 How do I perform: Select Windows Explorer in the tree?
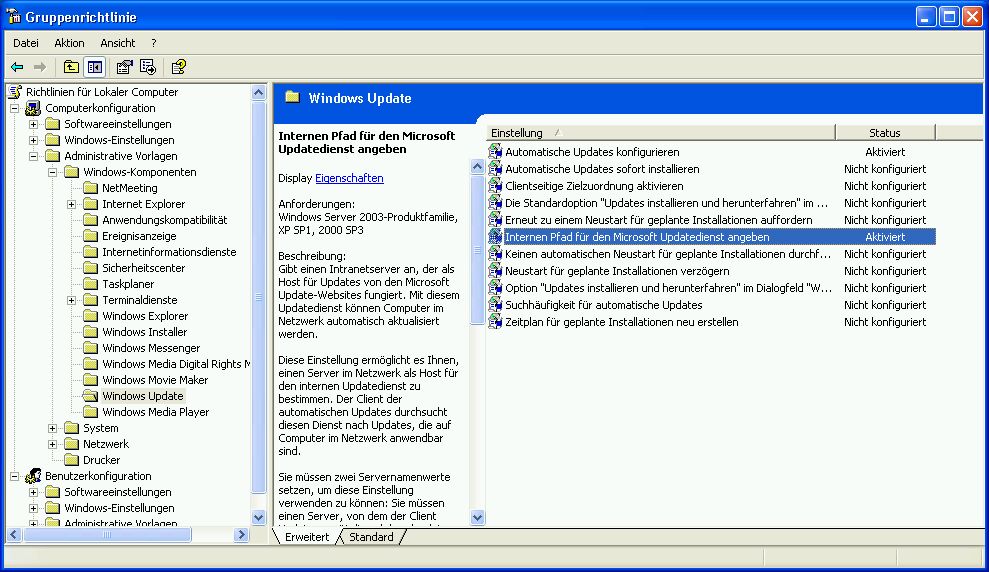(x=145, y=316)
